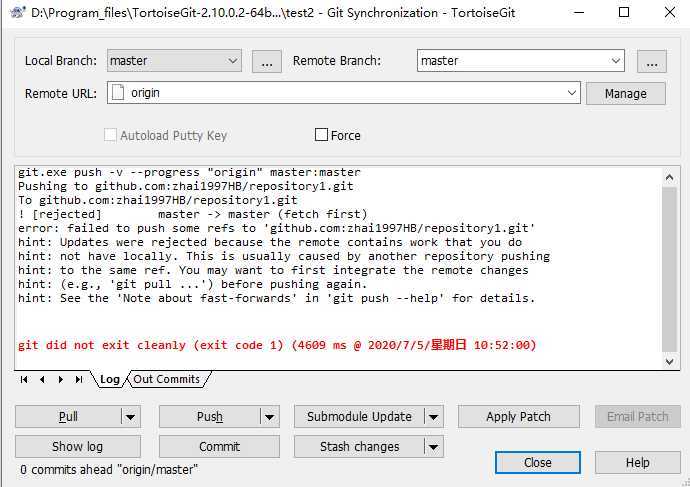Image resolution: width=690 pixels, height=487 pixels.
Task: Click the Manage remotes button
Action: click(625, 93)
